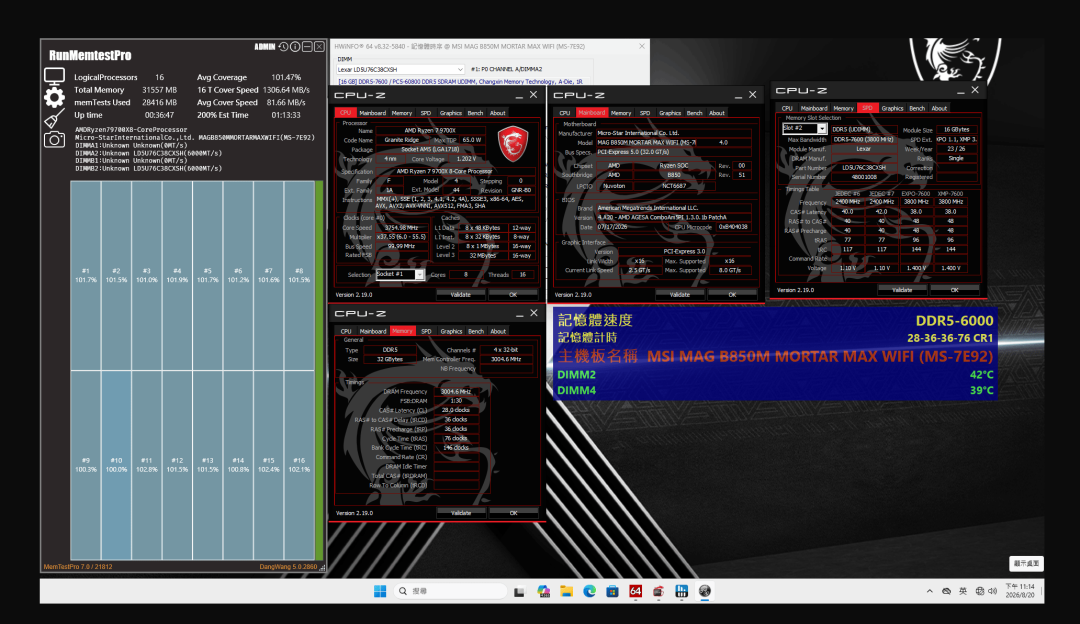This screenshot has height=624, width=1080.
Task: Switch to Bench tab in CPU-Z CPU window
Action: click(475, 113)
